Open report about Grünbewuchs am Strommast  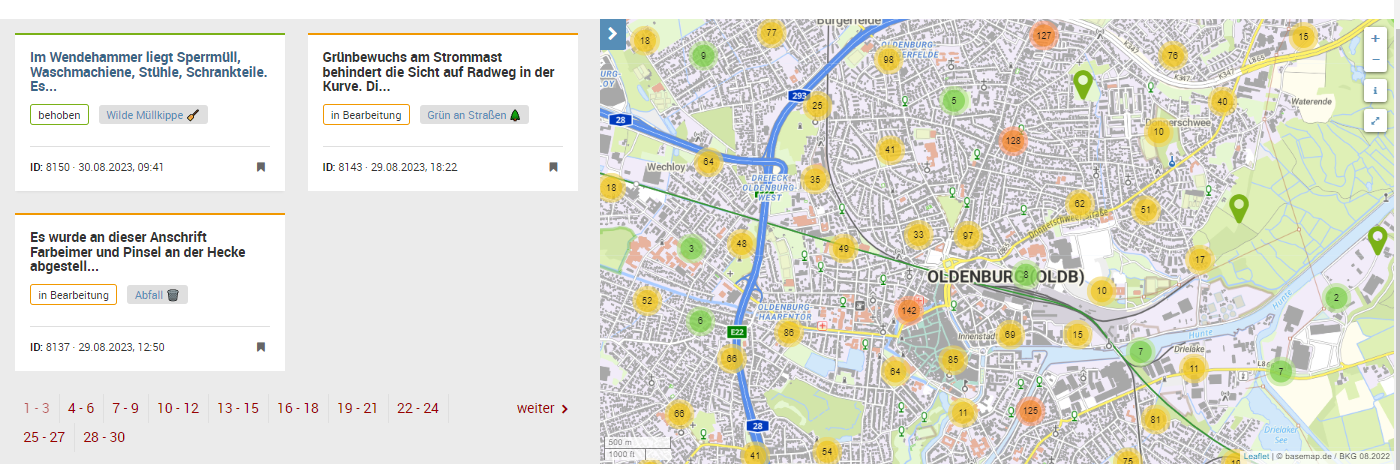[x=439, y=72]
